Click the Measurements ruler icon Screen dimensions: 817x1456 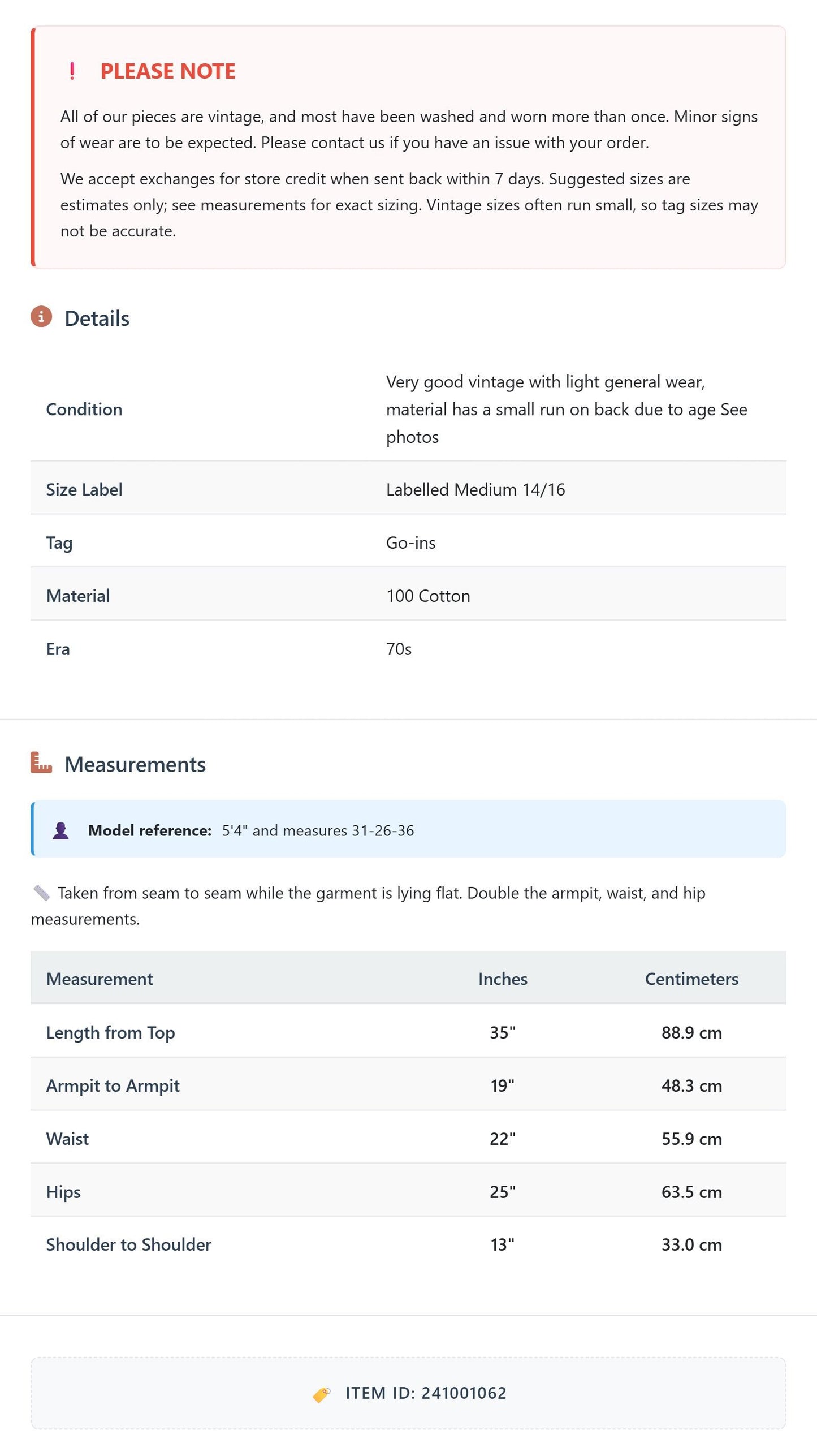(41, 763)
